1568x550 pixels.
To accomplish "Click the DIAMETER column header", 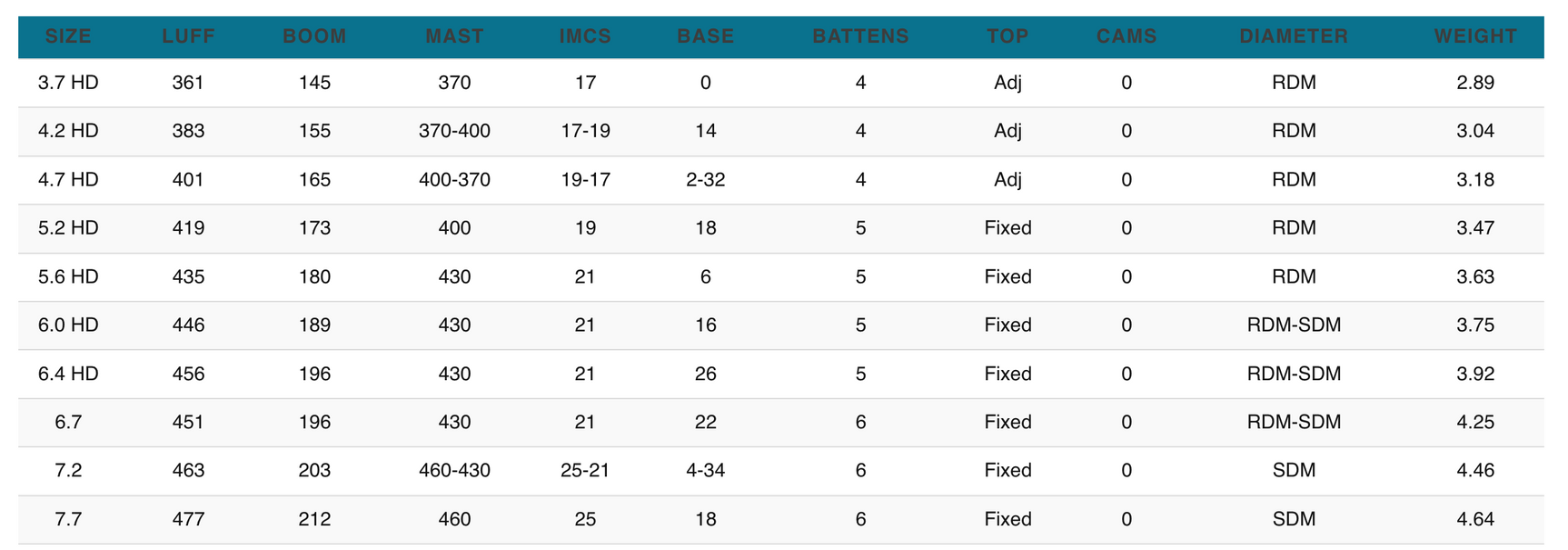I will pyautogui.click(x=1294, y=36).
